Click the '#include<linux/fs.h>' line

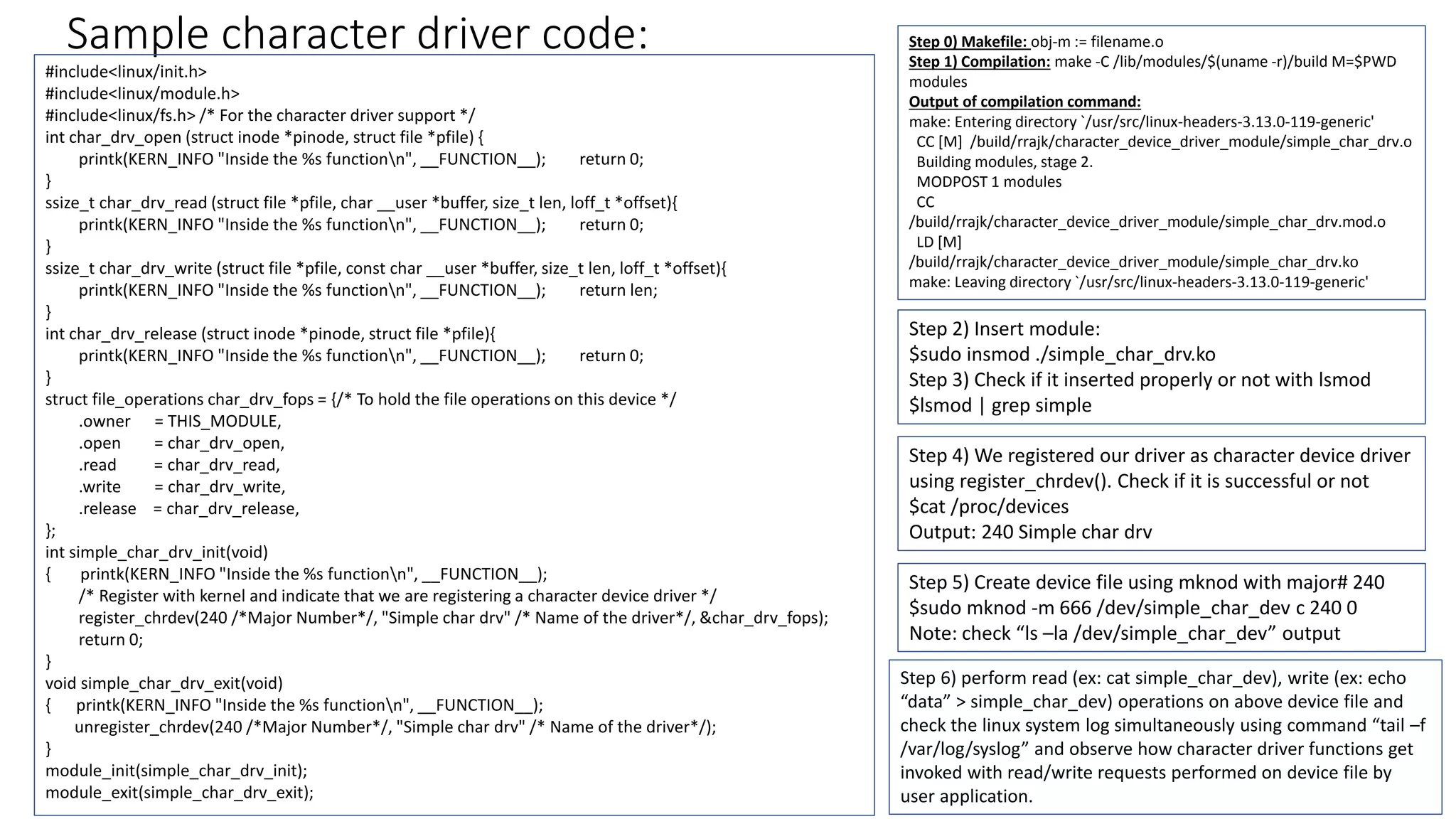(120, 115)
